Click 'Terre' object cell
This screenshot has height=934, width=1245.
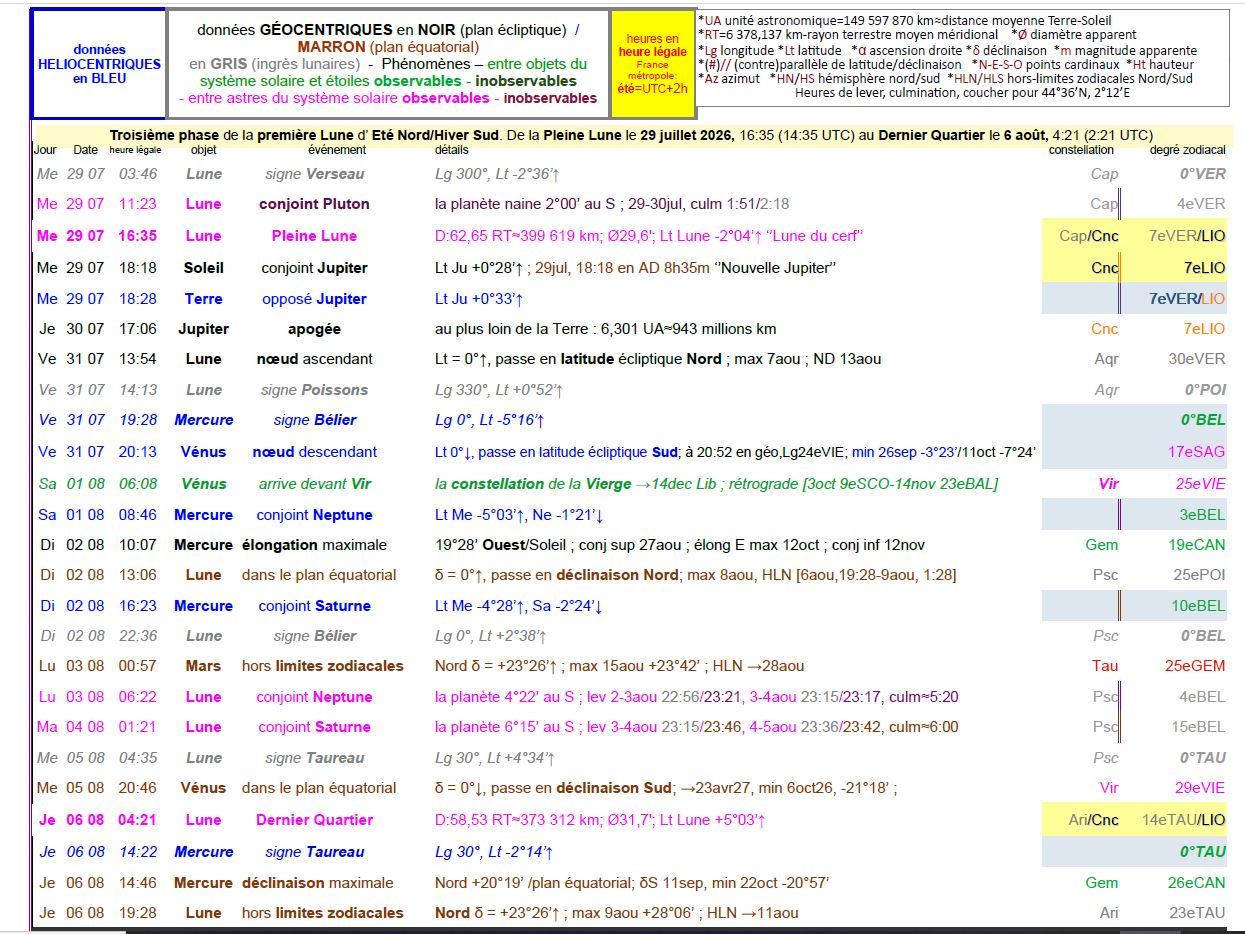203,299
